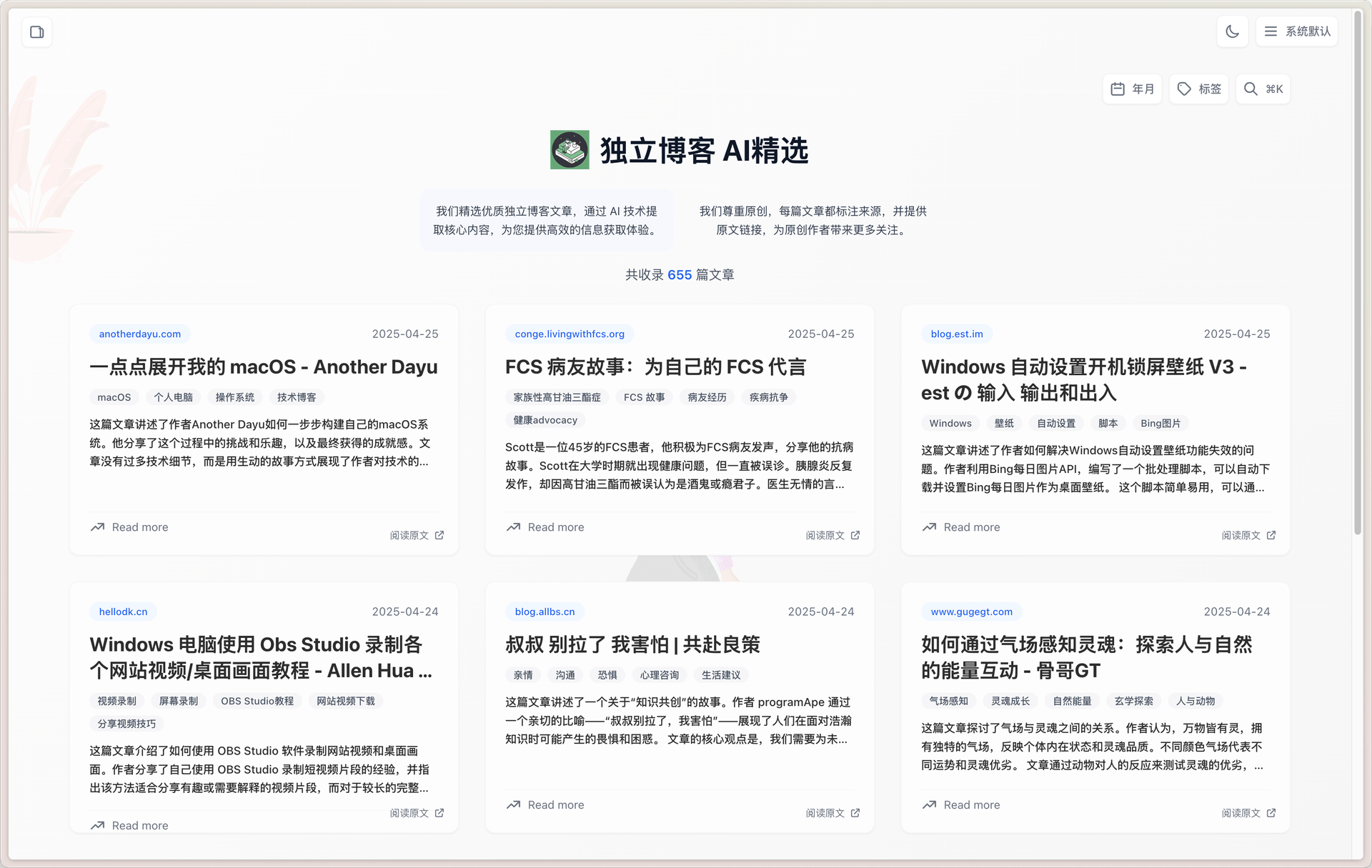Click the external link icon on the anotherdayu card
Image resolution: width=1372 pixels, height=868 pixels.
pyautogui.click(x=439, y=535)
